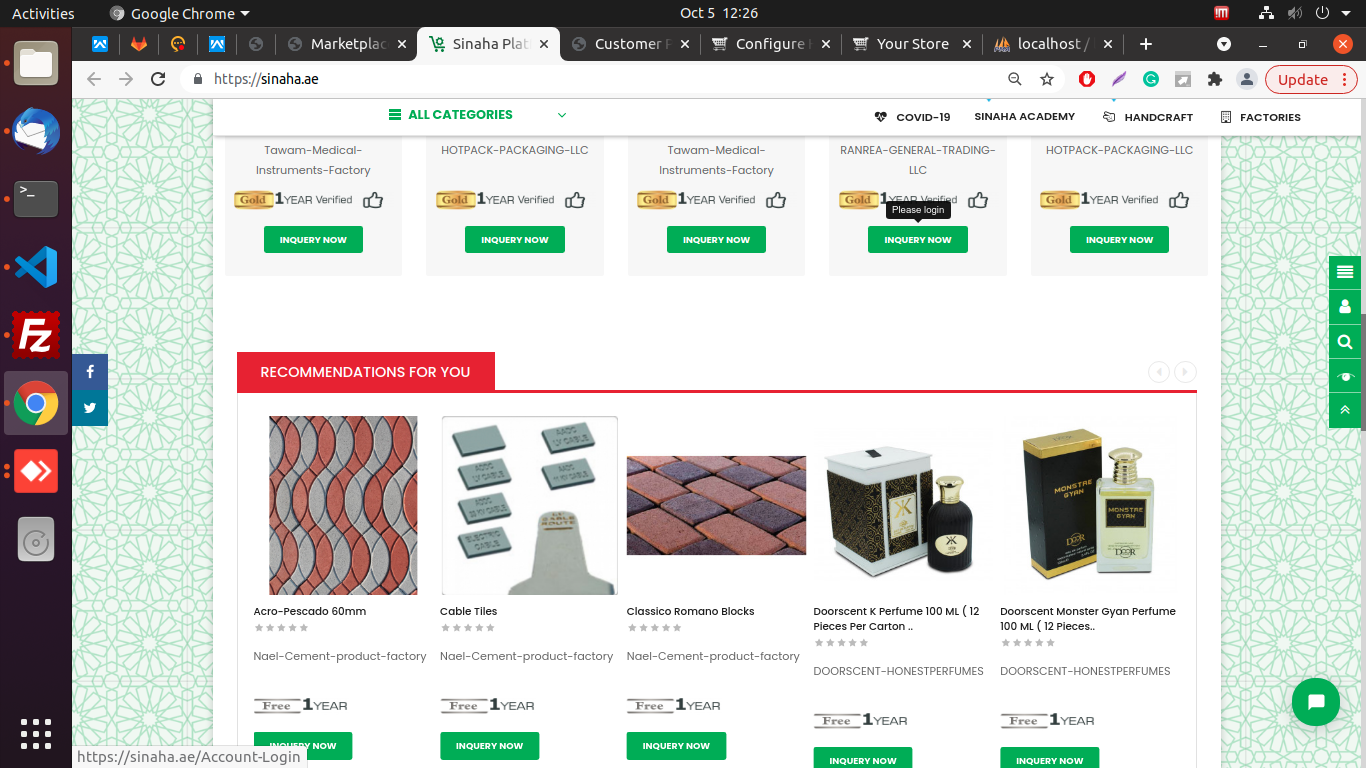The image size is (1366, 768).
Task: Switch to the Your Store tab
Action: tap(912, 44)
